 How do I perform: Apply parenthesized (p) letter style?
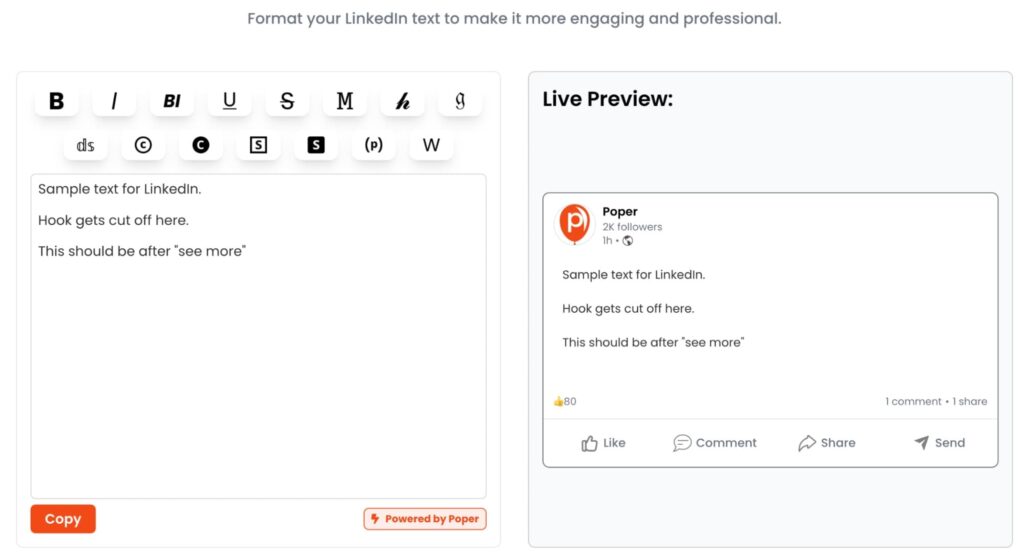(x=374, y=145)
